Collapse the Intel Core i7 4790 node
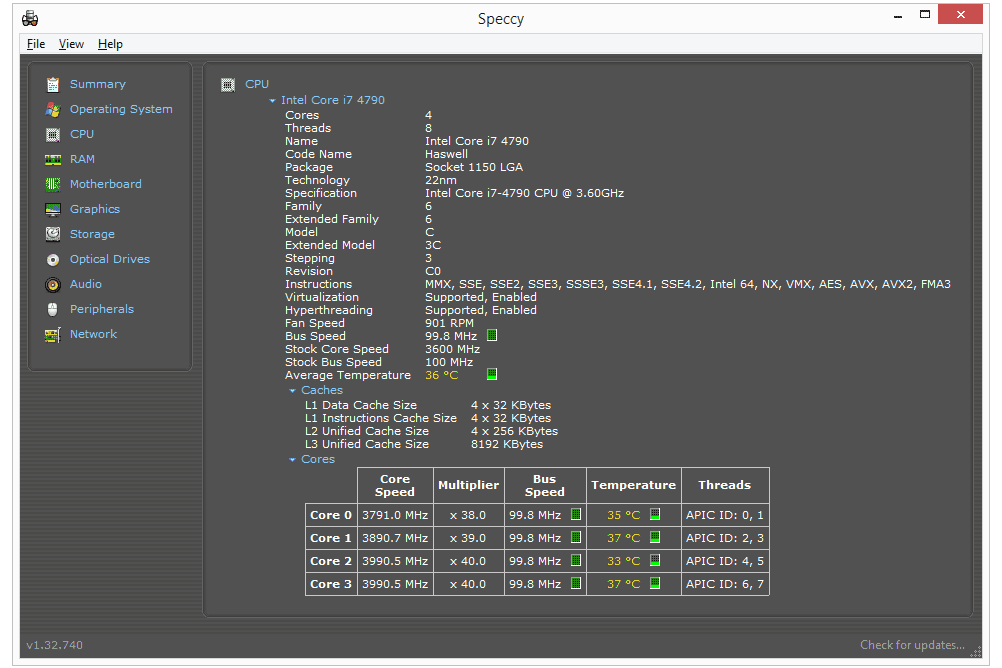The height and width of the screenshot is (668, 1002). (272, 101)
